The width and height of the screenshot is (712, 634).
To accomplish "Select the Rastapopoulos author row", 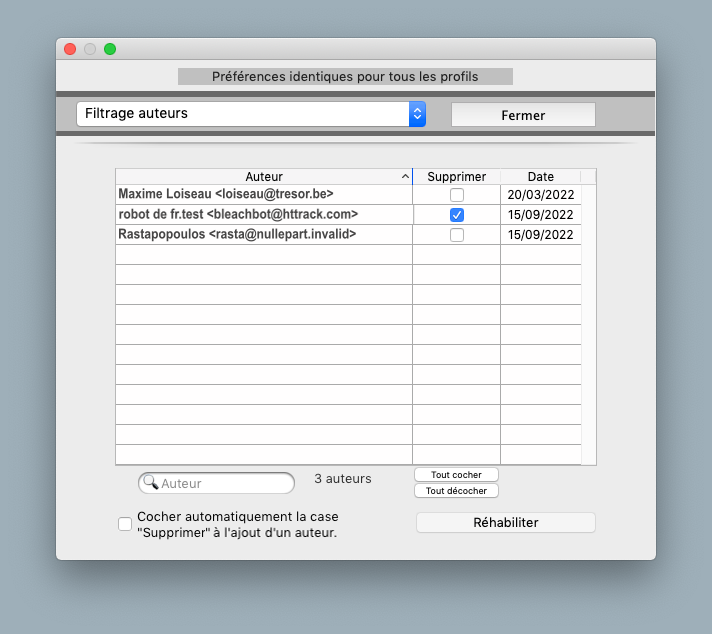I will click(x=237, y=235).
